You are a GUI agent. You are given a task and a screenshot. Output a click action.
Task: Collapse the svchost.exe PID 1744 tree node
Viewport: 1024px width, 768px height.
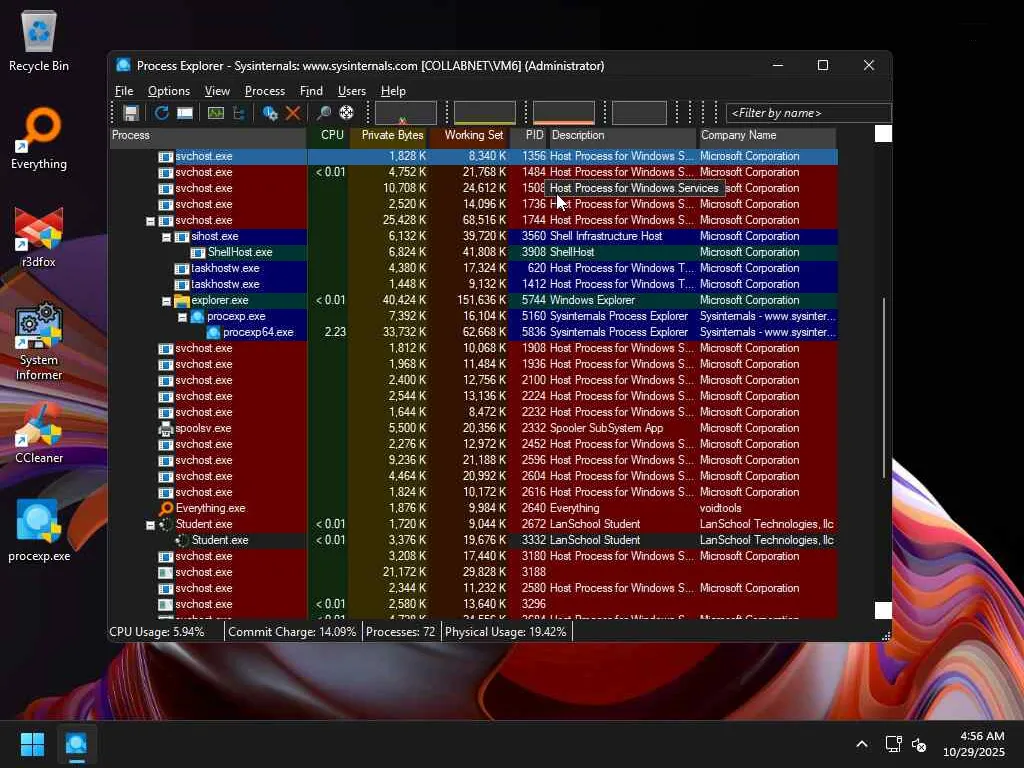click(x=150, y=221)
